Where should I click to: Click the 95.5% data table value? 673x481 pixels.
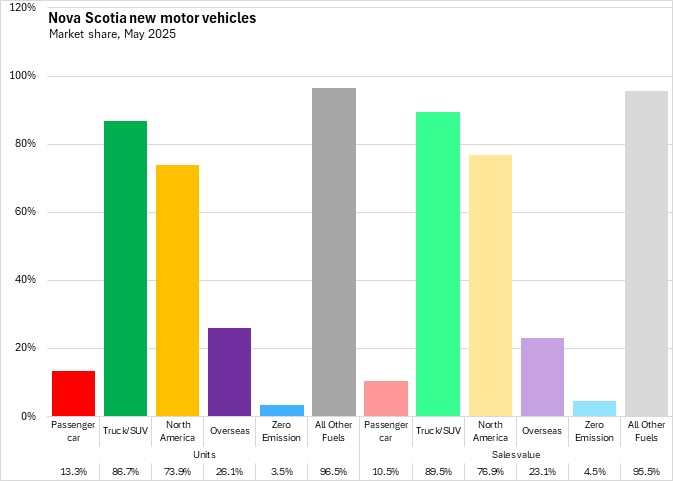pyautogui.click(x=646, y=470)
